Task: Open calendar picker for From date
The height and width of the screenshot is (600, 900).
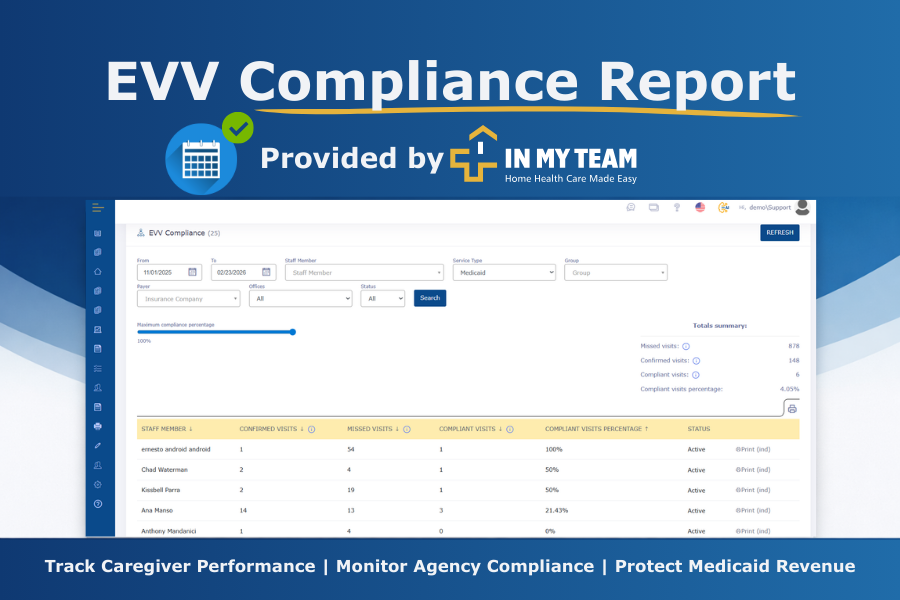Action: (192, 272)
